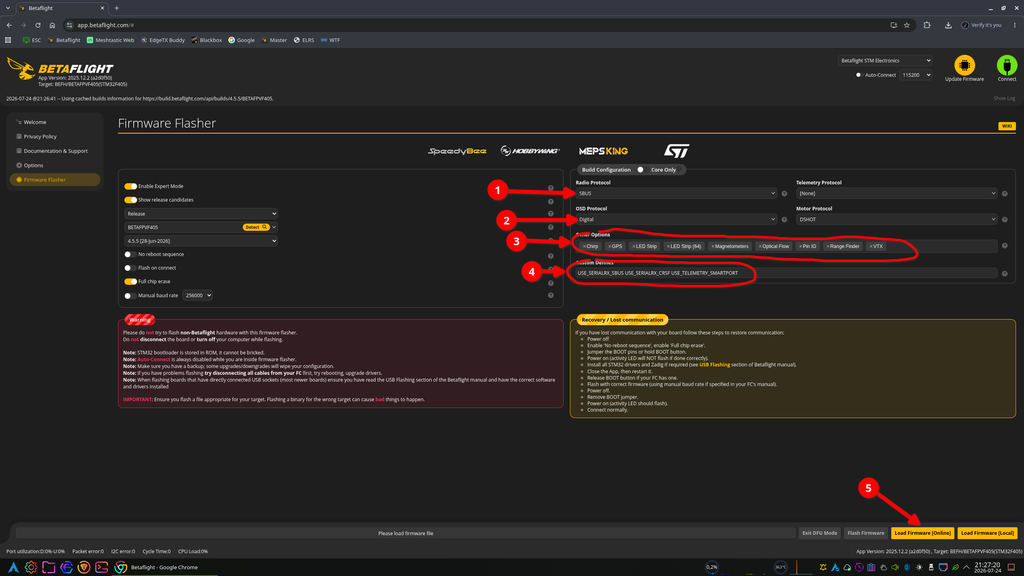The height and width of the screenshot is (576, 1024).
Task: Click the Betaflight bee logo
Action: pos(20,69)
